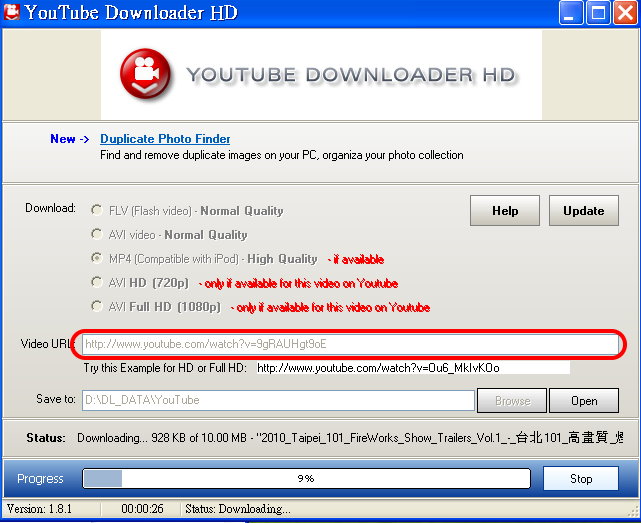Viewport: 641px width, 523px height.
Task: Click the elapsed time '00:00:26' in status bar
Action: (x=142, y=509)
